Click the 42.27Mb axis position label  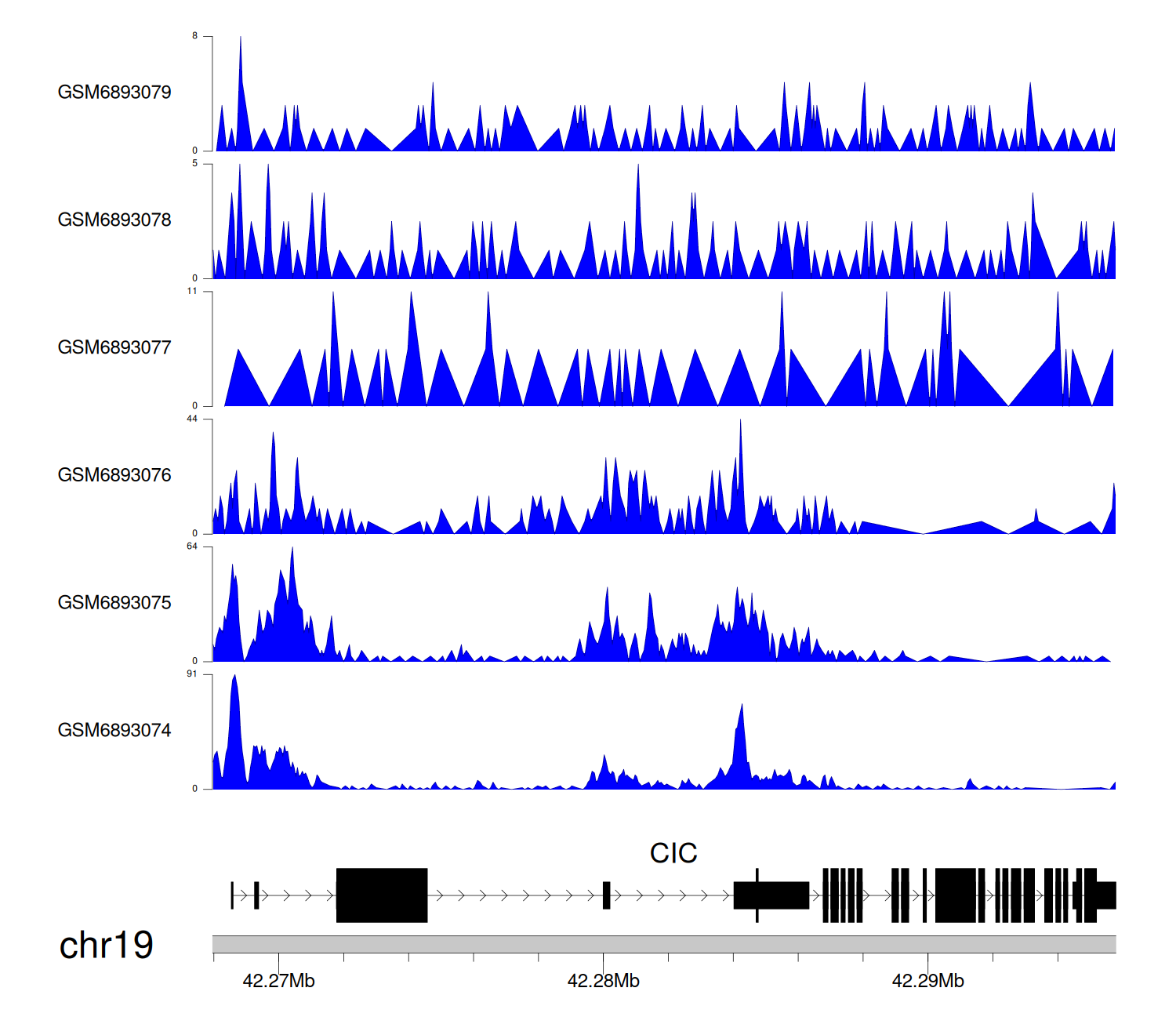[x=278, y=981]
